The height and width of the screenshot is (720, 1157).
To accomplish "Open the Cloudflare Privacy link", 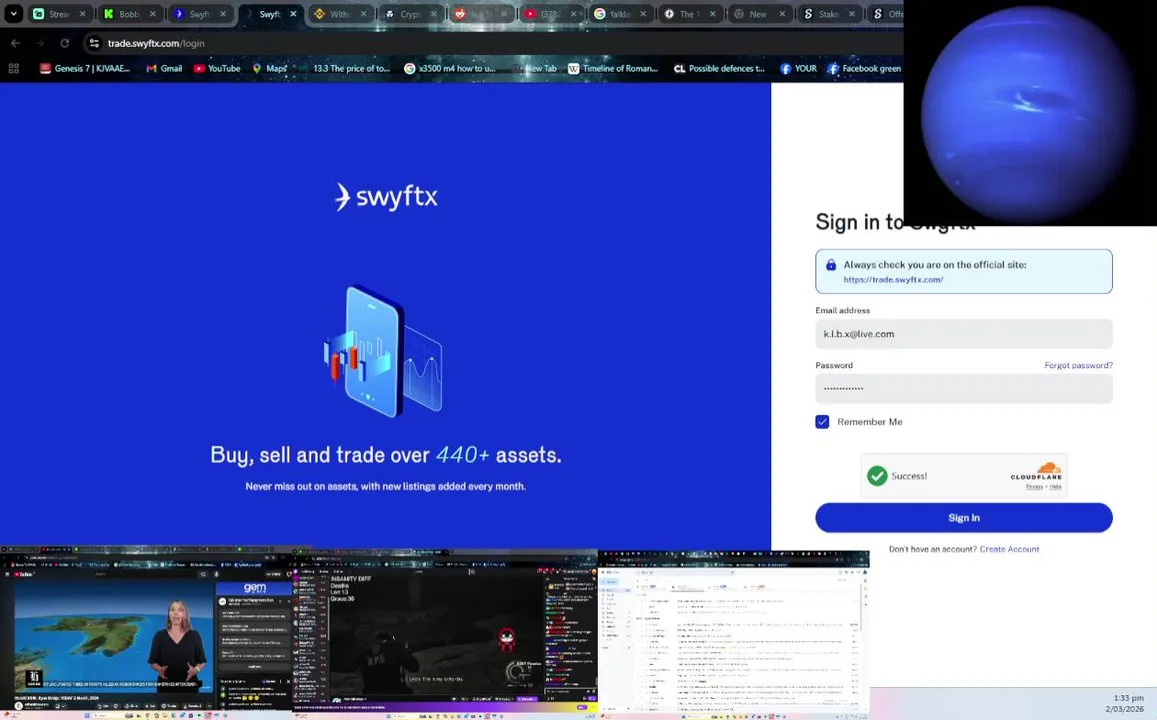I will coord(1034,487).
